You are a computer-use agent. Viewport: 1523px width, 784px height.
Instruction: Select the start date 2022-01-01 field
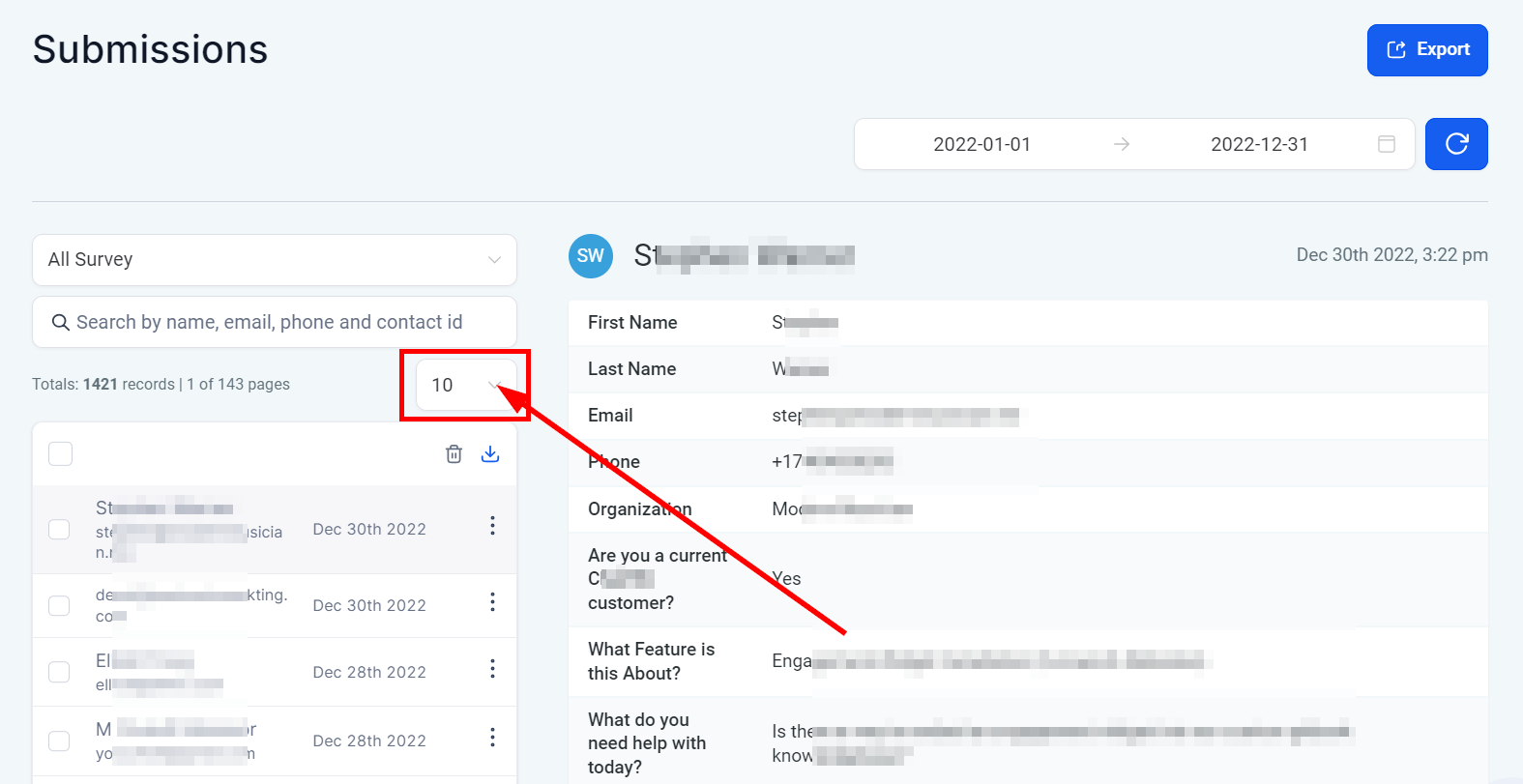pyautogui.click(x=981, y=144)
